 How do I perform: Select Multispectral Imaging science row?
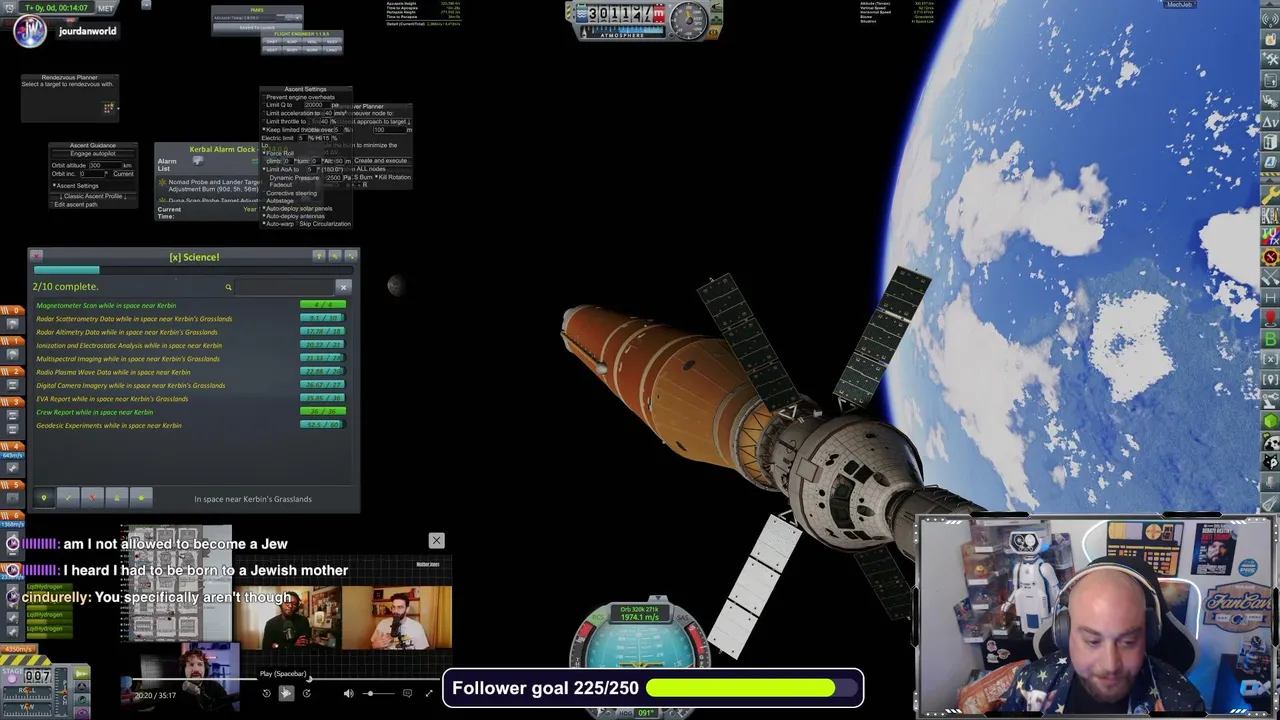click(x=190, y=359)
